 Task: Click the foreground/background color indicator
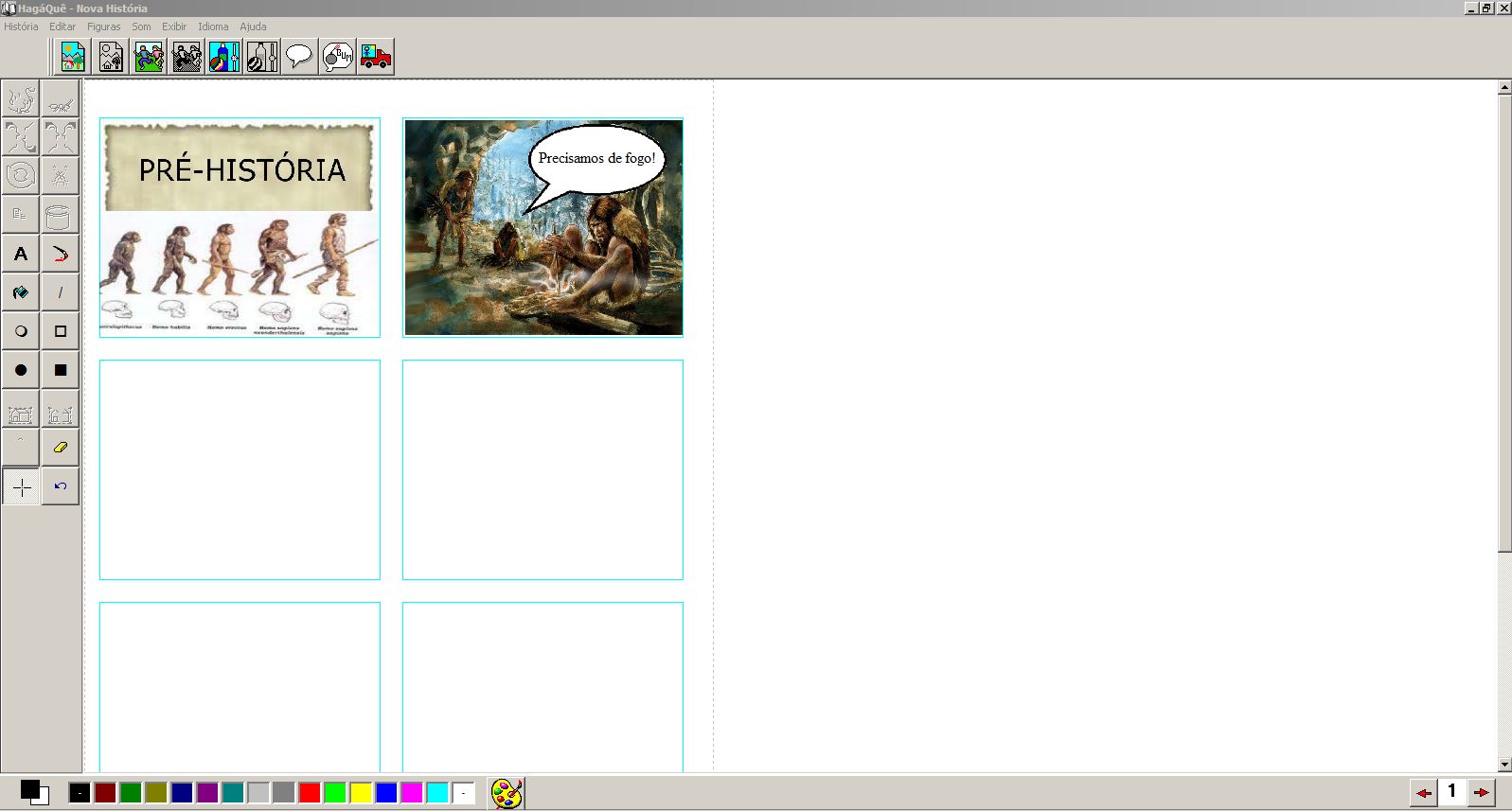tap(35, 793)
